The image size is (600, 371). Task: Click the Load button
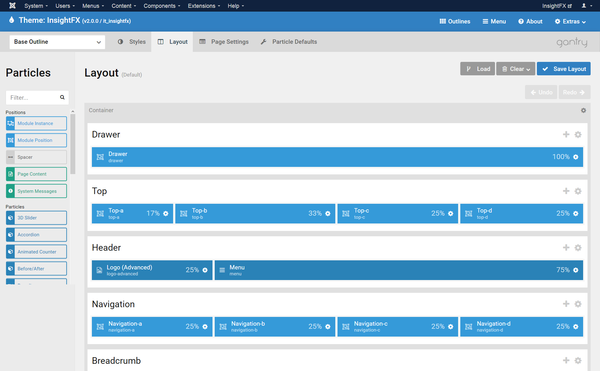coord(478,69)
